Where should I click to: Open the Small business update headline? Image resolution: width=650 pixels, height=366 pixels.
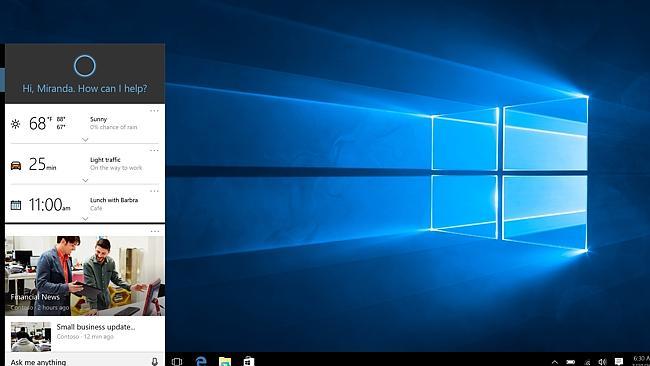[96, 327]
